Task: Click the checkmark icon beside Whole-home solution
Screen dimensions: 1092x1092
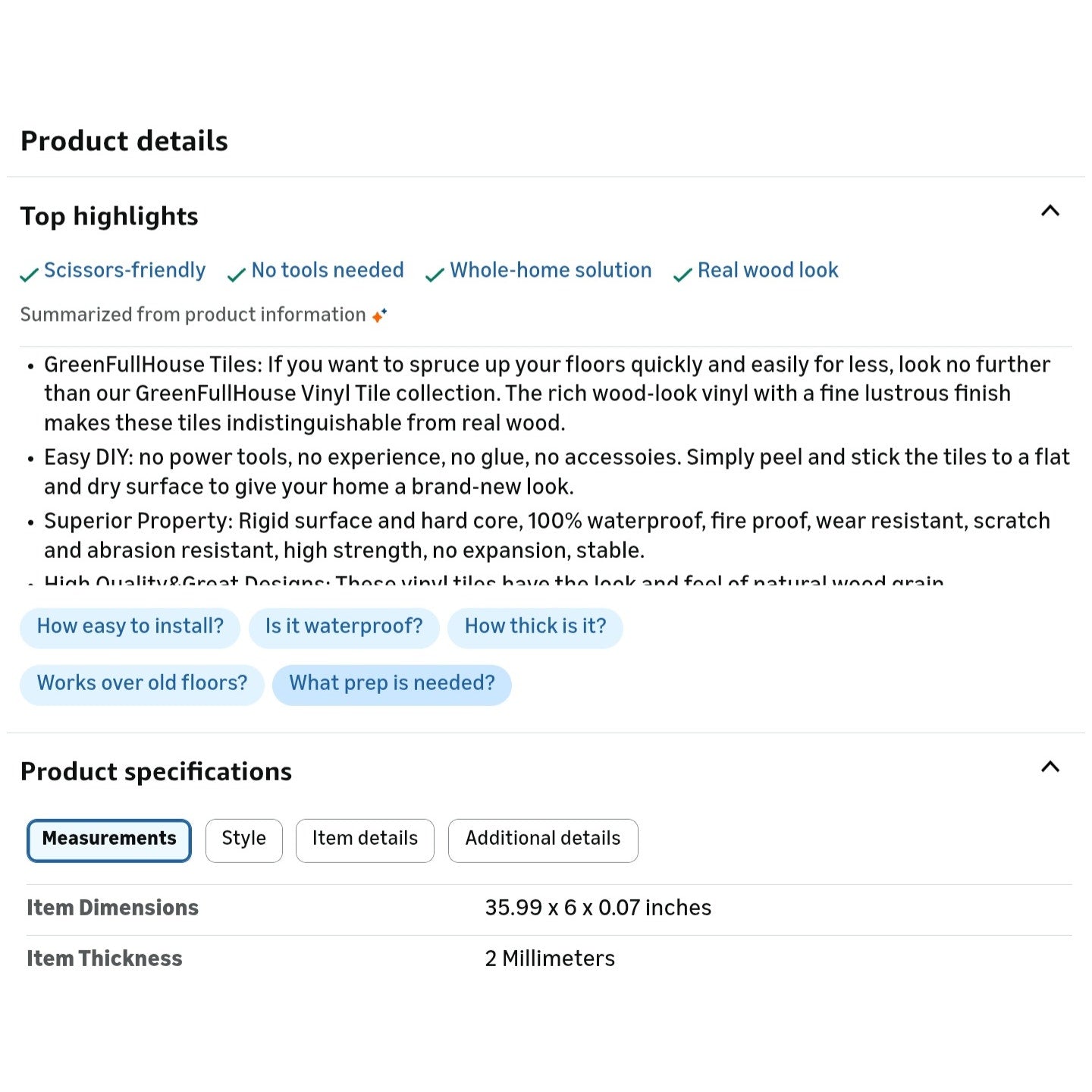Action: [435, 275]
